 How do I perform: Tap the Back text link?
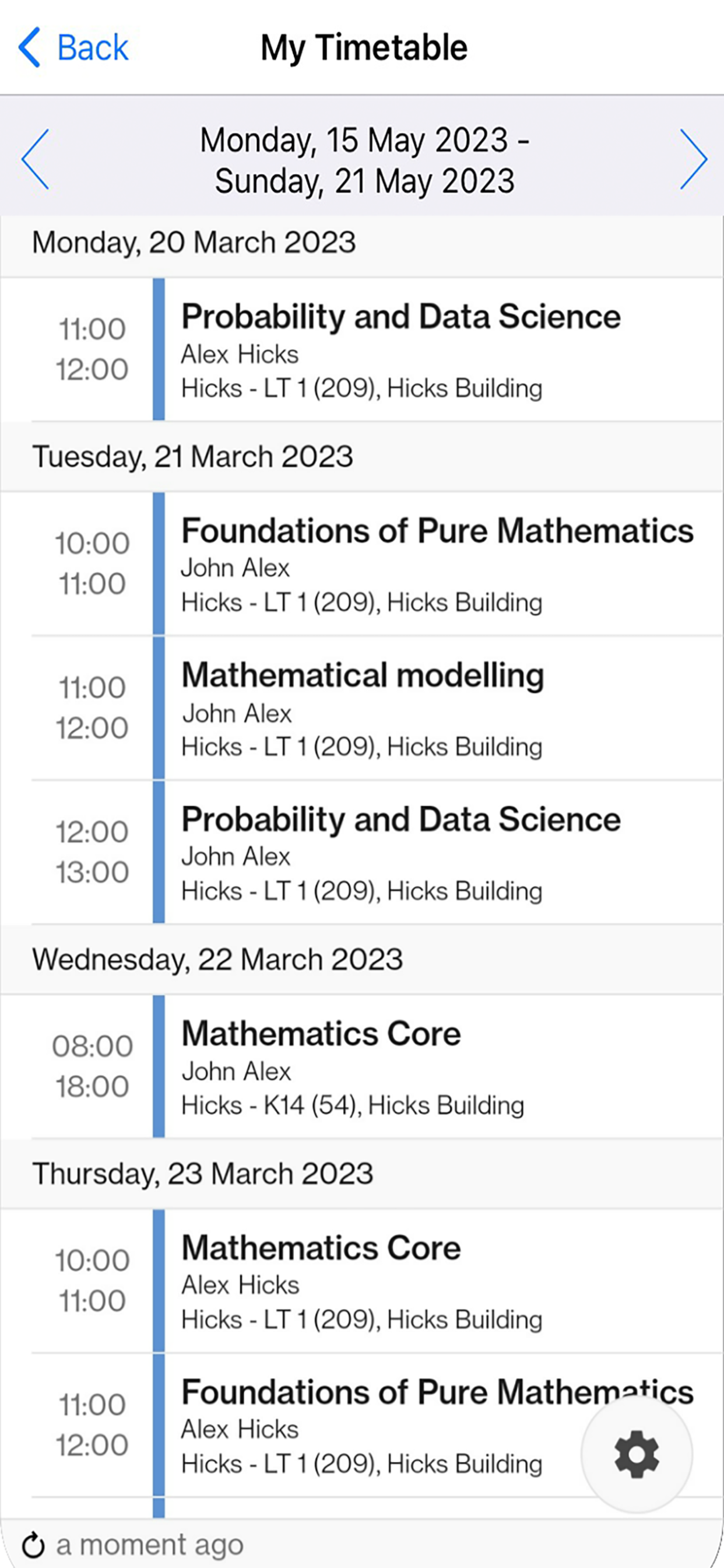93,47
